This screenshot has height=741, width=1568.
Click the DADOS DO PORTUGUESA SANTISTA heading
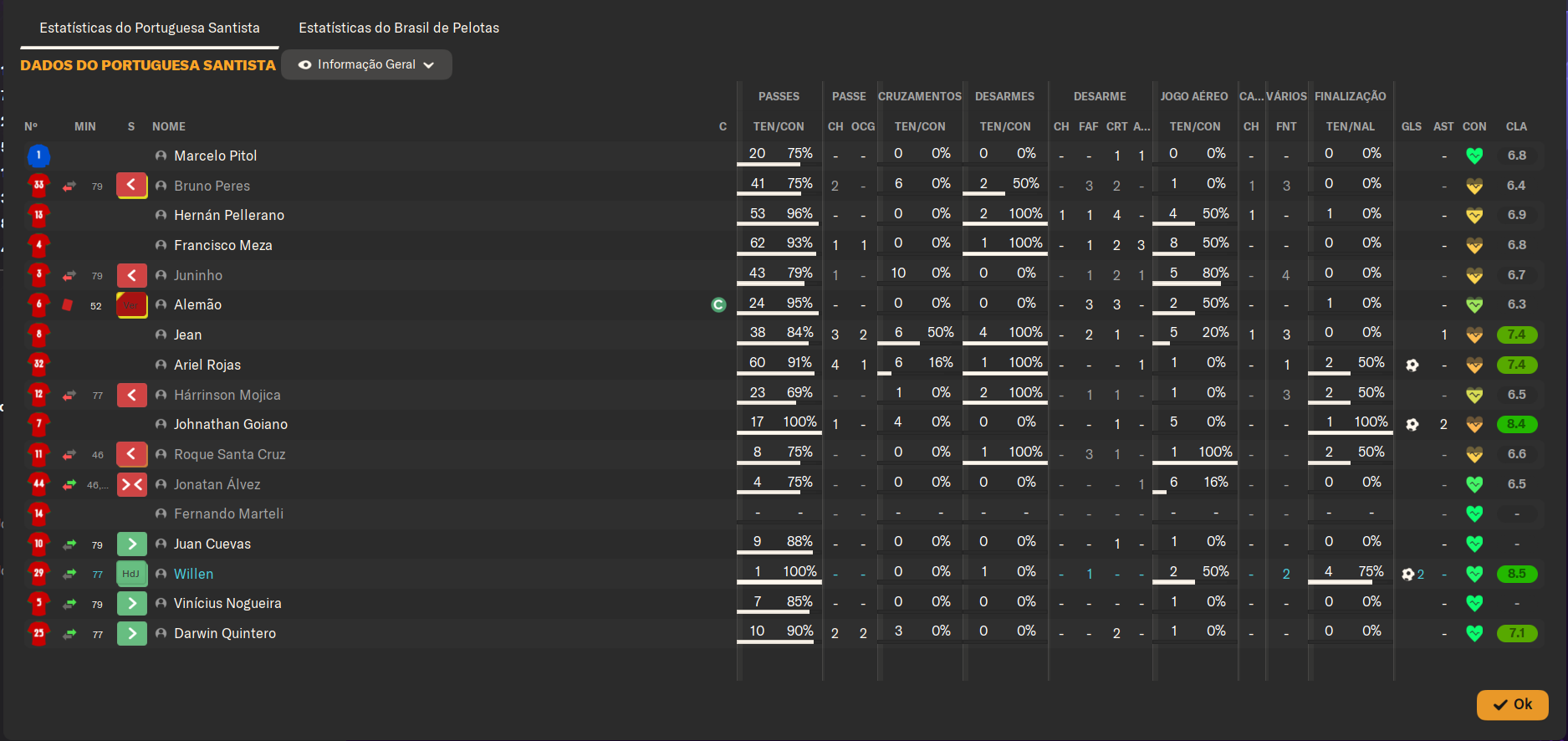[148, 65]
